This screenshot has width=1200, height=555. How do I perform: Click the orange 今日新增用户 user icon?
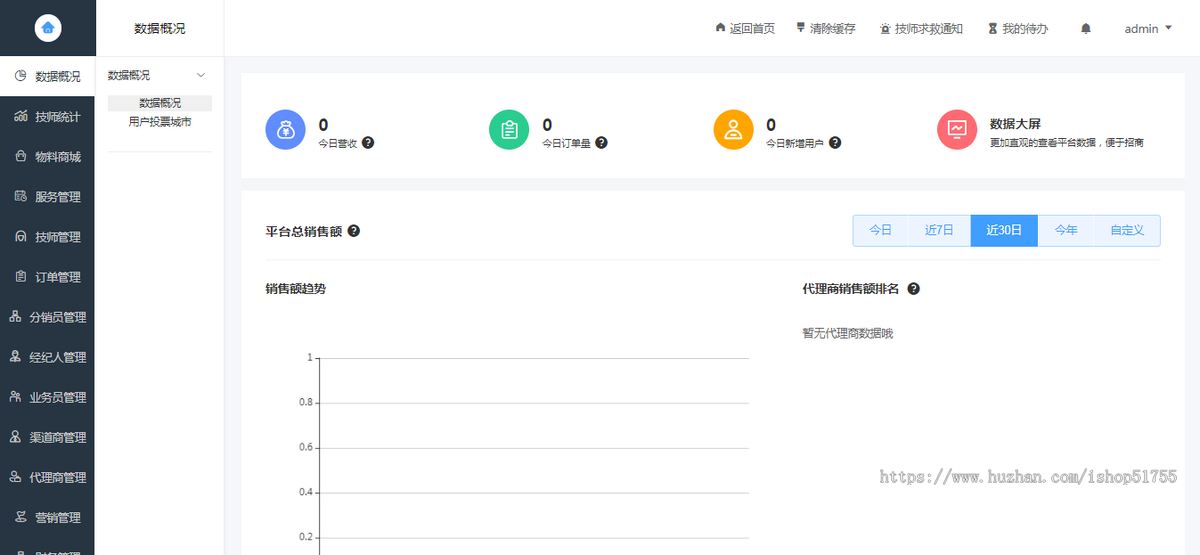click(x=733, y=130)
